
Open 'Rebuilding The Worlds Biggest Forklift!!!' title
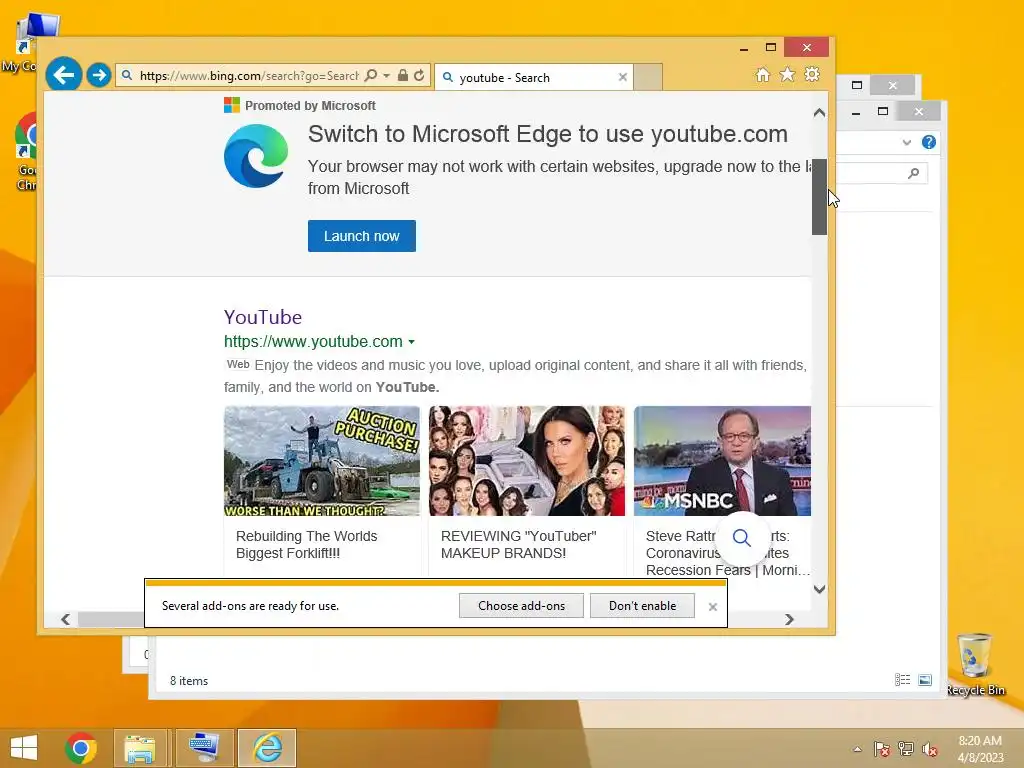click(x=307, y=545)
